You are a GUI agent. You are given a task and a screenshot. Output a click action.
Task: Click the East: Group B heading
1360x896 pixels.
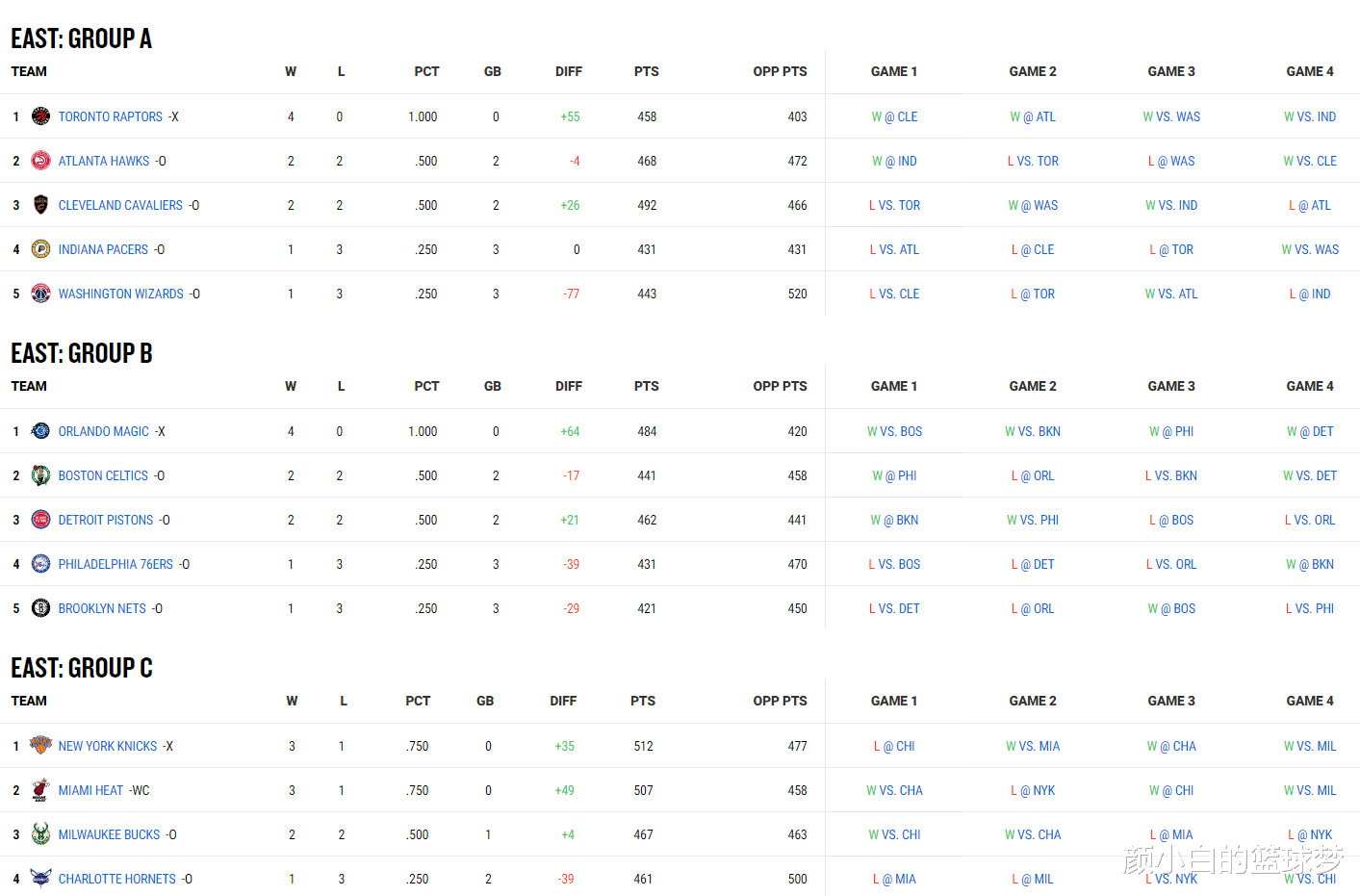point(82,353)
